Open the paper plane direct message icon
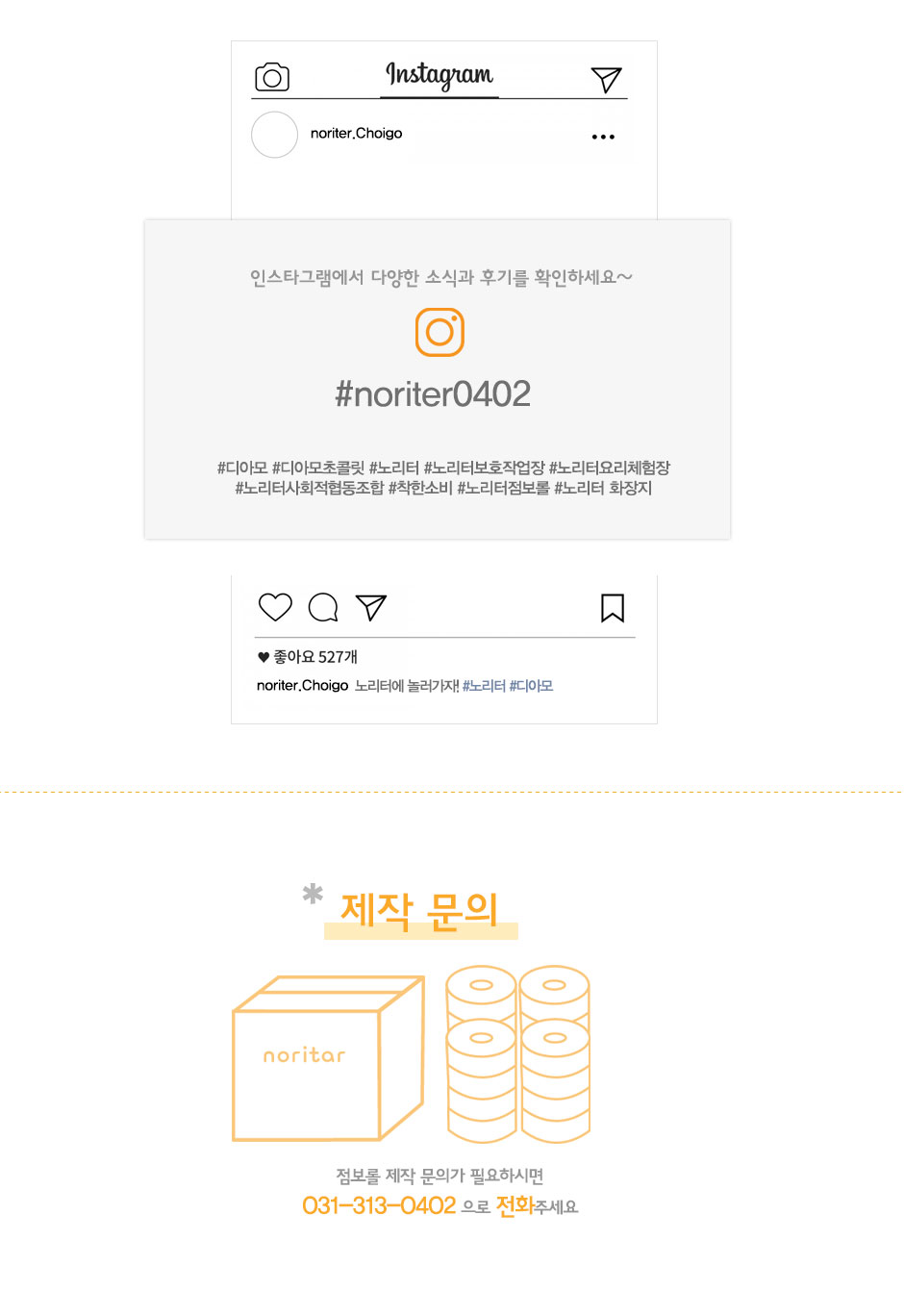This screenshot has width=904, height=1316. click(606, 79)
